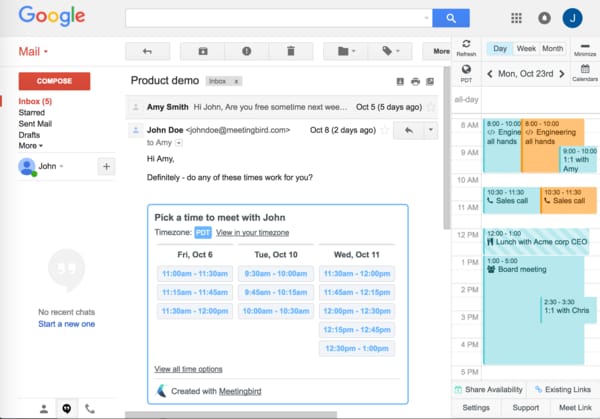Open Lunch with Acme corp CEO event
600x419 pixels.
[x=536, y=242]
